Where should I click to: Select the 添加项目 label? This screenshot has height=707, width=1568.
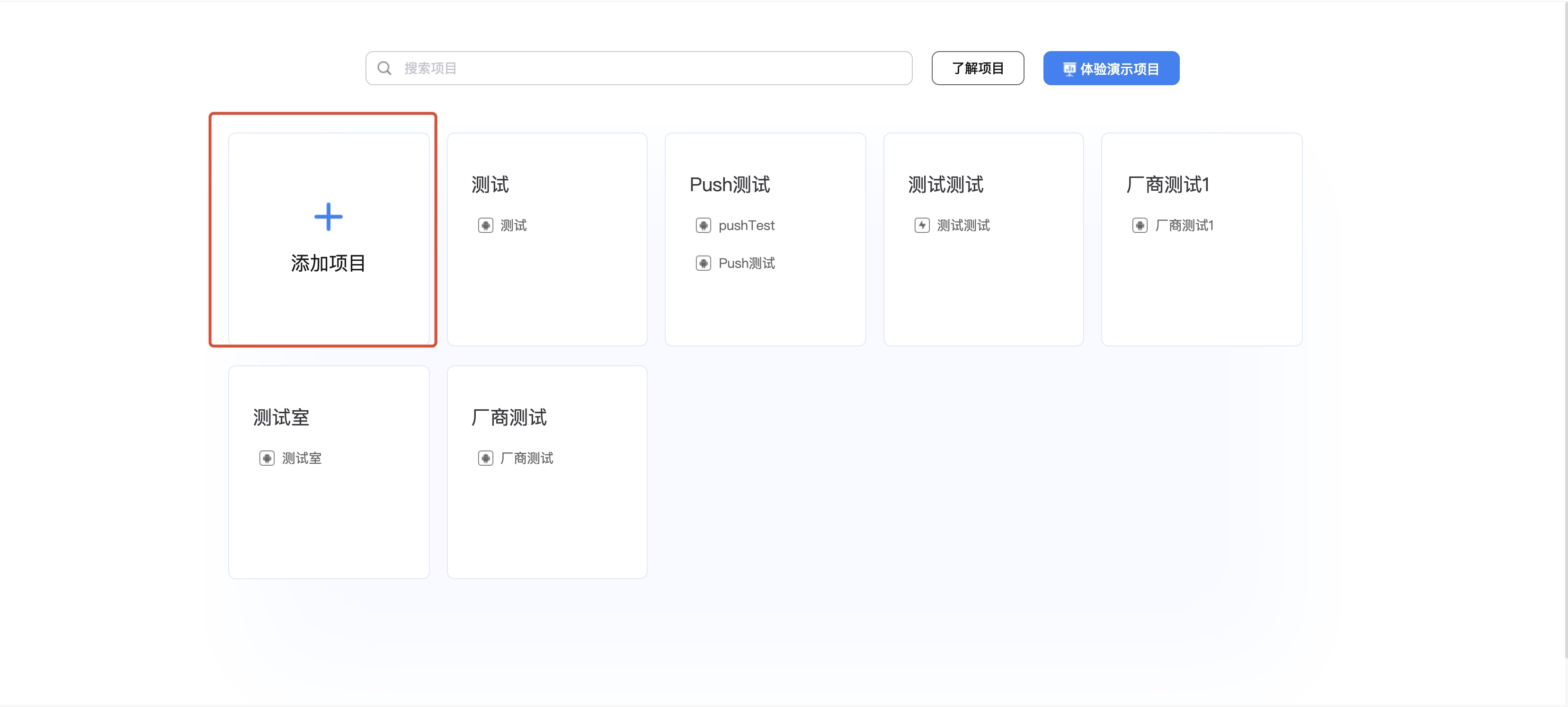328,264
